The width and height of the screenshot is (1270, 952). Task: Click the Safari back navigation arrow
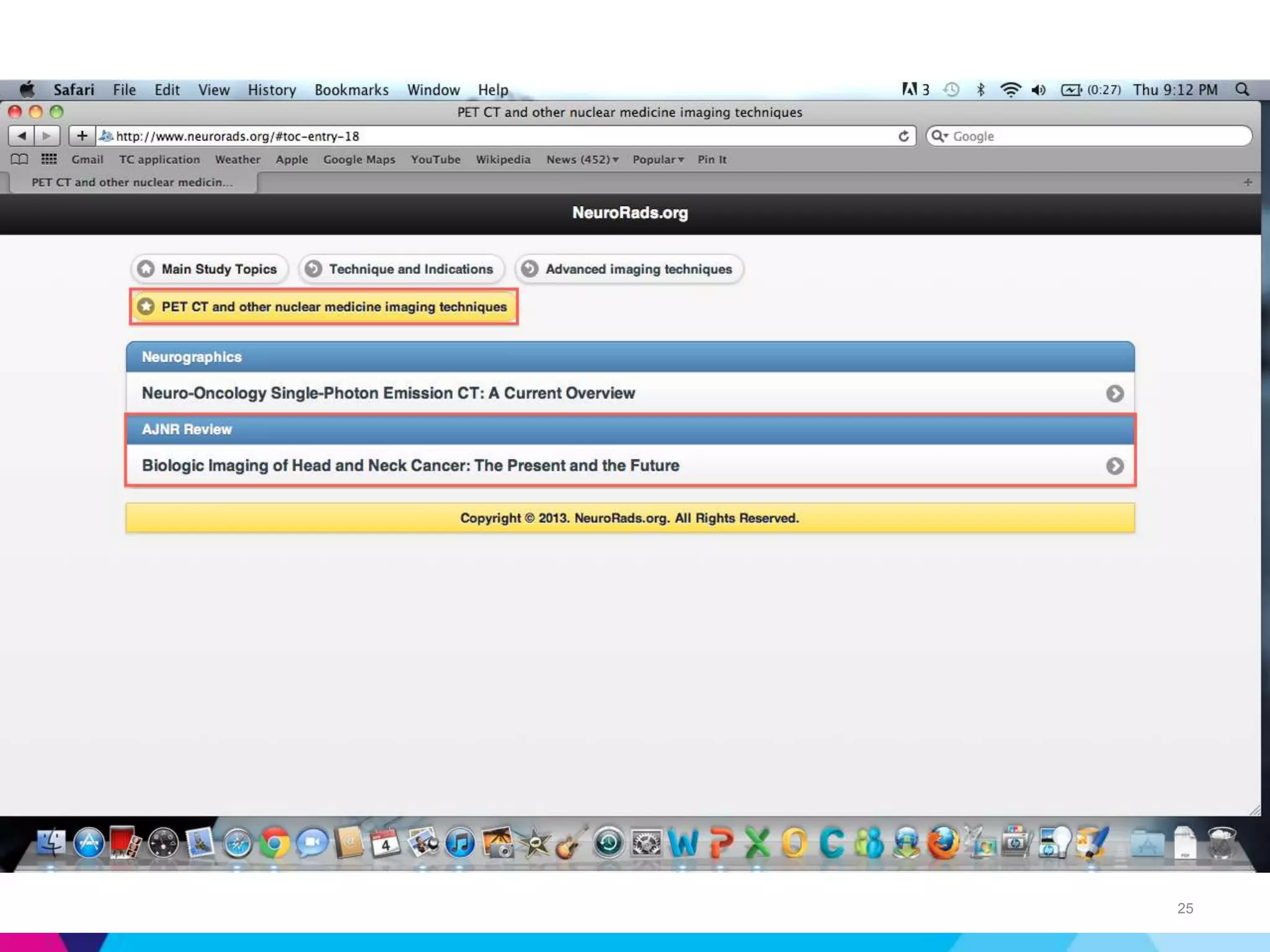(22, 136)
